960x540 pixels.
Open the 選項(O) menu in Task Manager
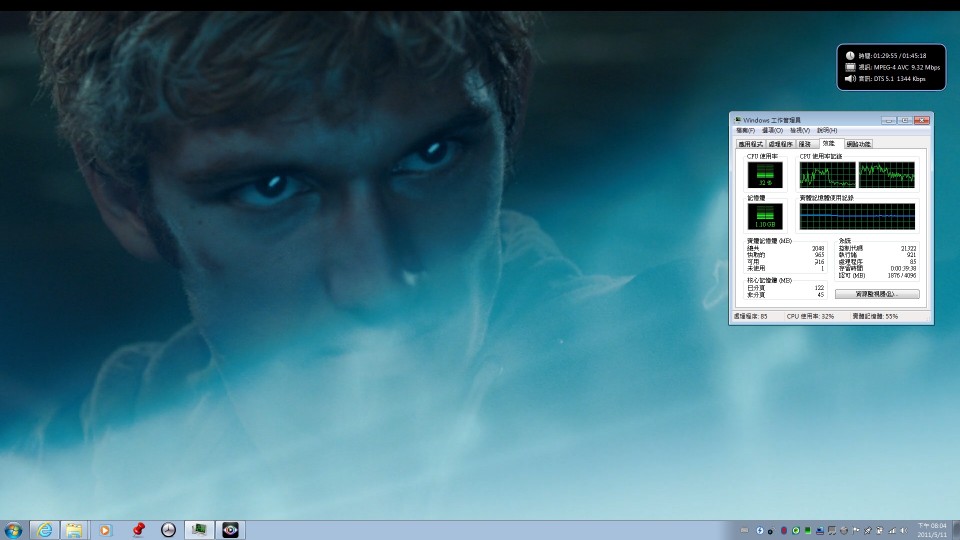click(772, 131)
